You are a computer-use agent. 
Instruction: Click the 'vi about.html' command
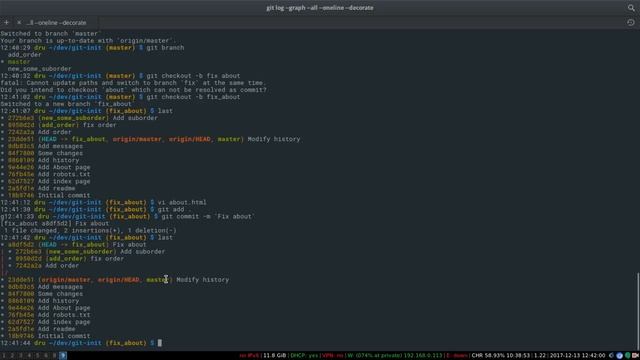pos(182,202)
